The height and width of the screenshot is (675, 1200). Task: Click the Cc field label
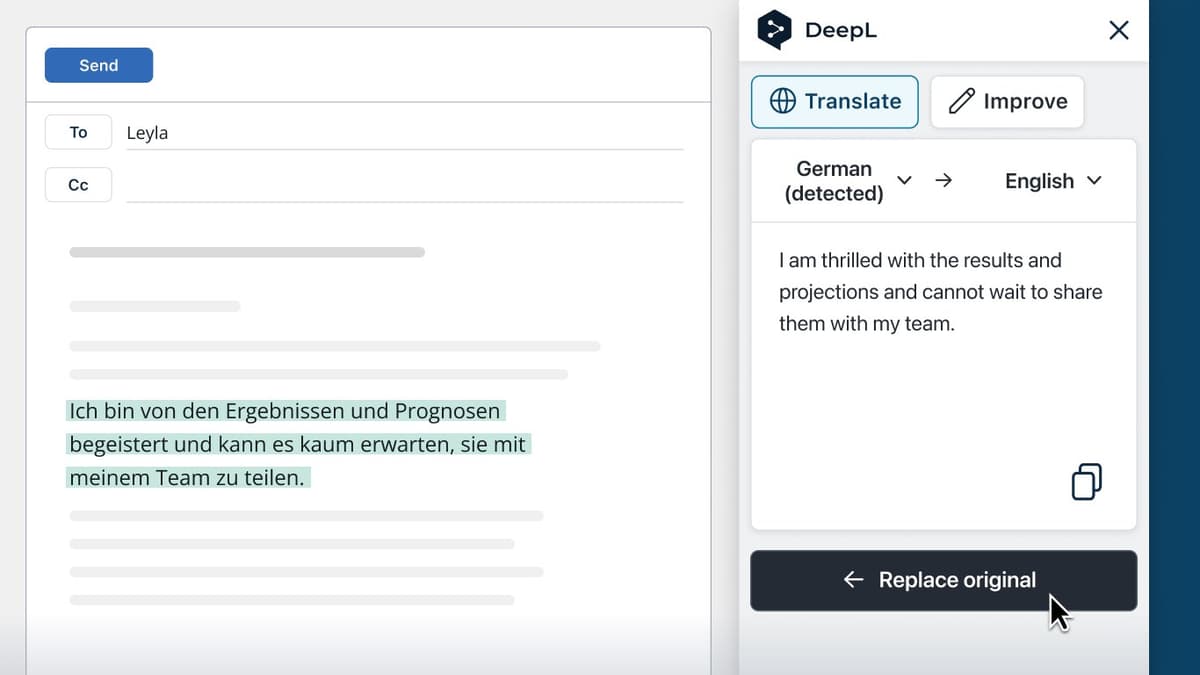pos(77,184)
